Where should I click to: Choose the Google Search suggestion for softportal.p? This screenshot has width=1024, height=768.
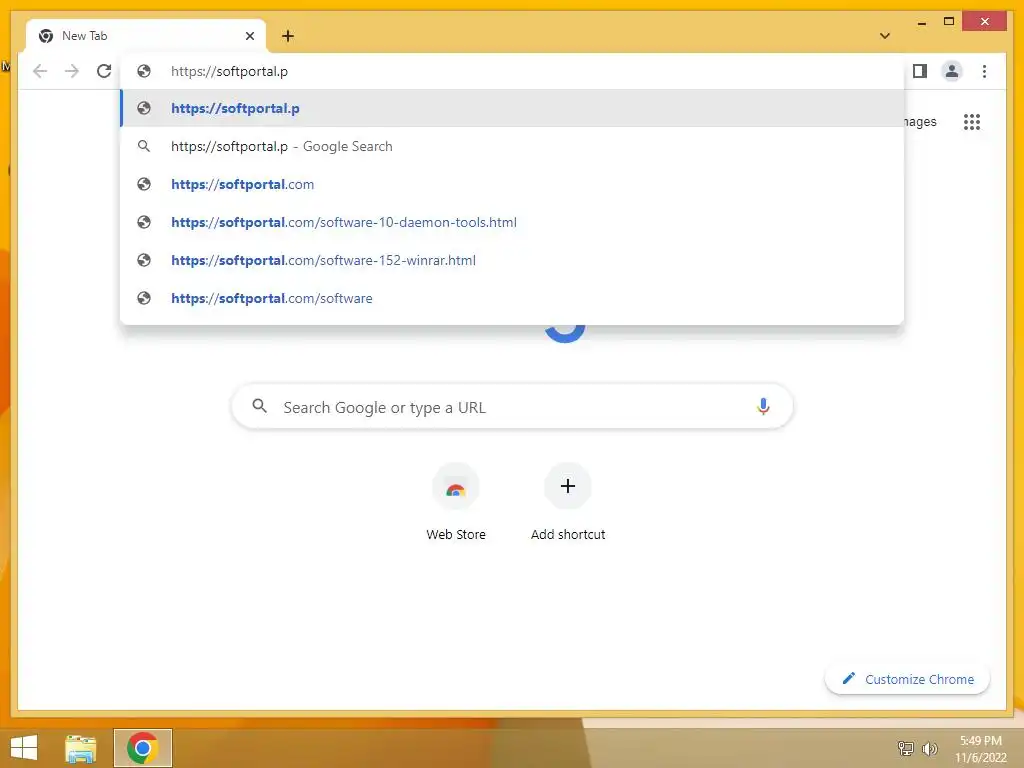pyautogui.click(x=513, y=146)
